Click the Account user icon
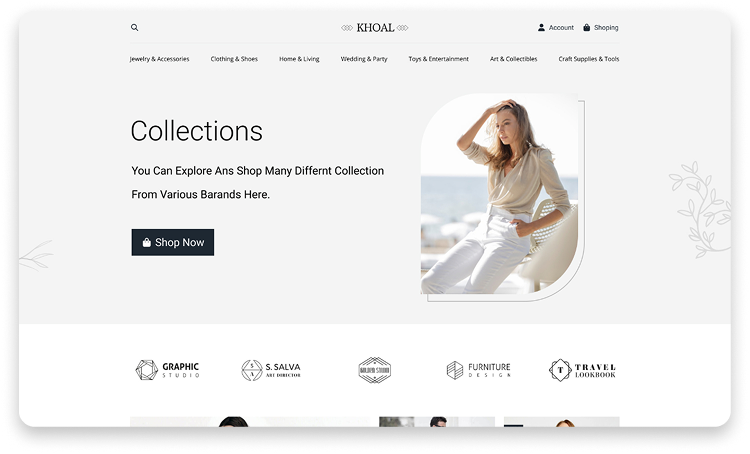Screen dimensions: 750x454 coord(542,28)
